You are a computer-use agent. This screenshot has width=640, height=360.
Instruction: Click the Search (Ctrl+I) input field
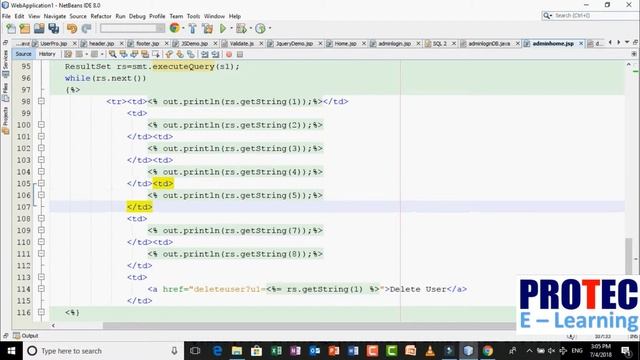click(591, 16)
